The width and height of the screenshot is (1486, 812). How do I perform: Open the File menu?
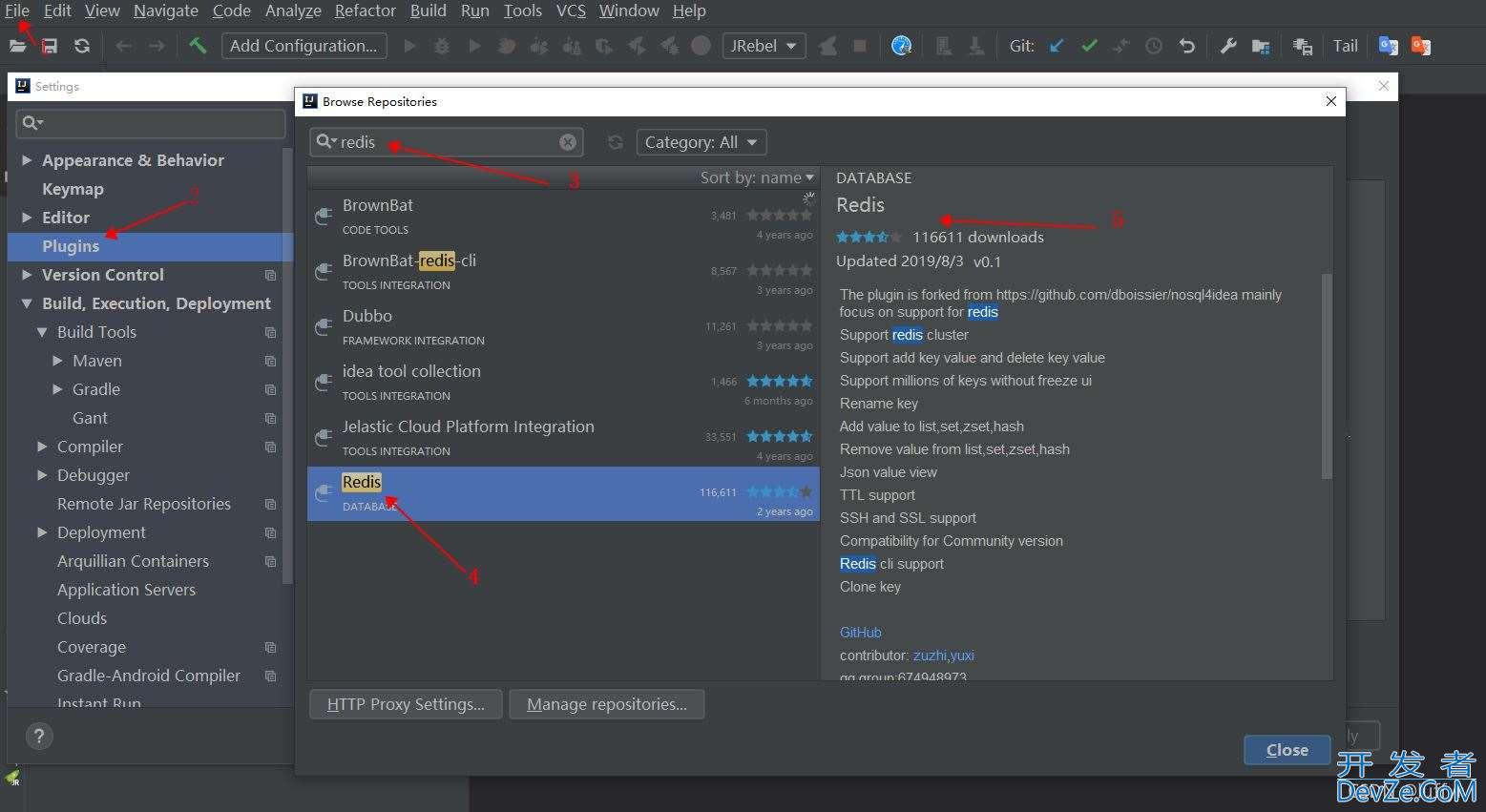tap(17, 10)
